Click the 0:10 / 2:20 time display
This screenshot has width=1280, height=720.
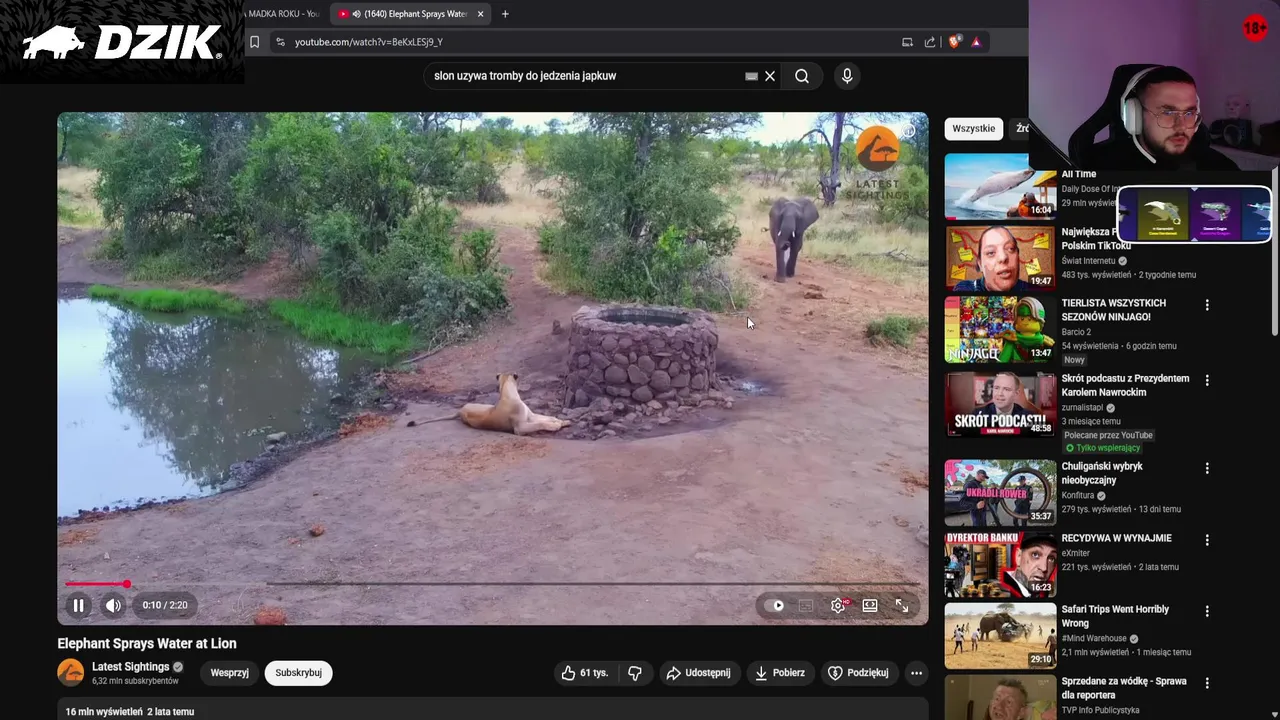click(x=165, y=605)
